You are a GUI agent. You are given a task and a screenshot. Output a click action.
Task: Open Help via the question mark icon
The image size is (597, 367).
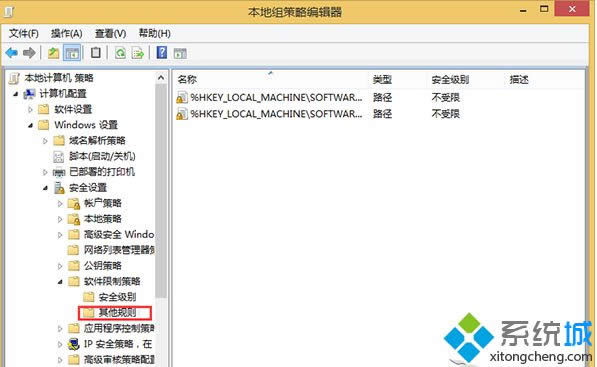click(x=162, y=52)
